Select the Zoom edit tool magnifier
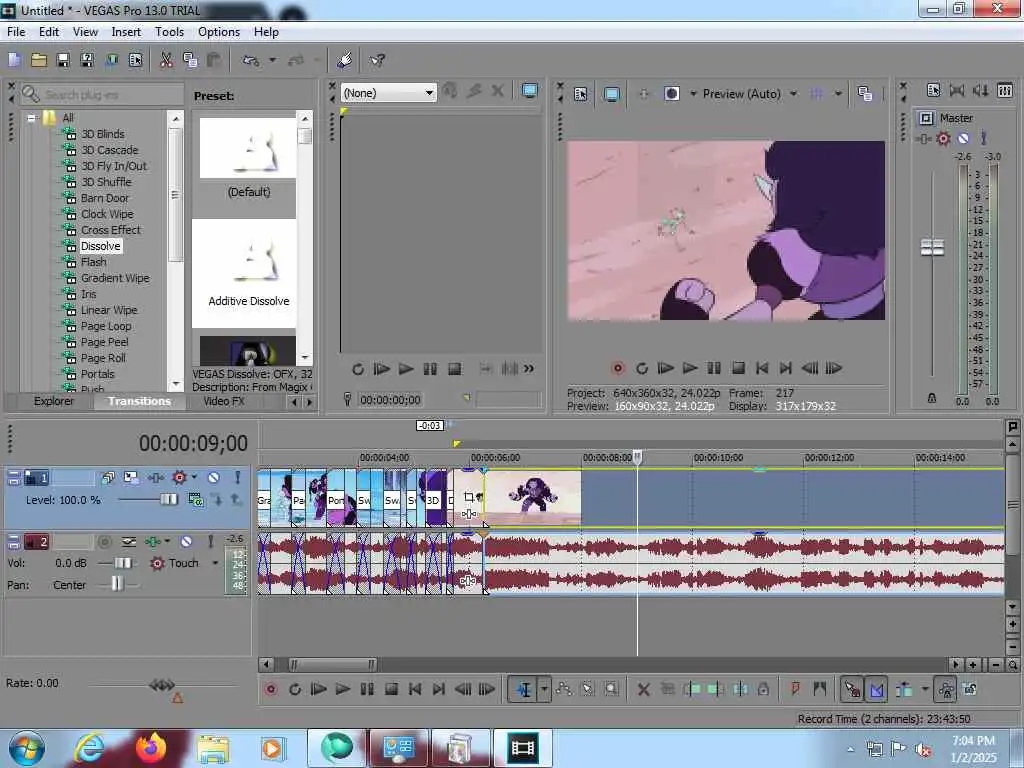Viewport: 1024px width, 768px height. 611,689
